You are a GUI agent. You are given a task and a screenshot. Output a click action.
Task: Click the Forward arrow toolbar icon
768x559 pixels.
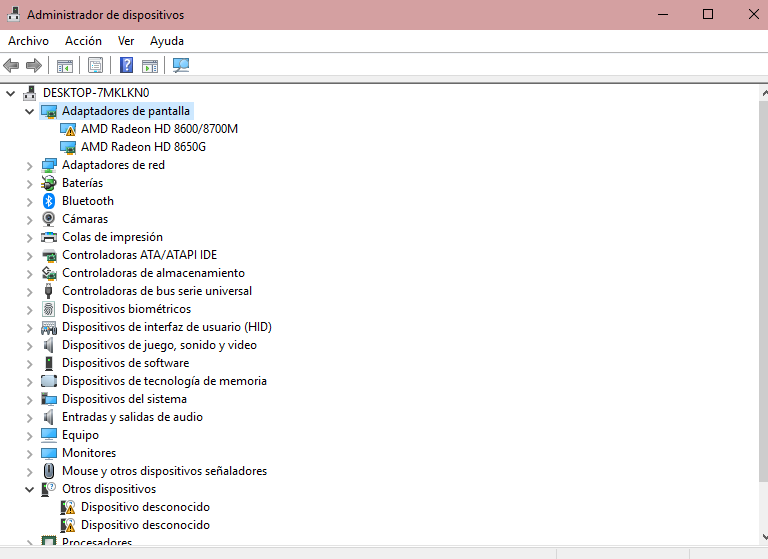click(x=33, y=65)
